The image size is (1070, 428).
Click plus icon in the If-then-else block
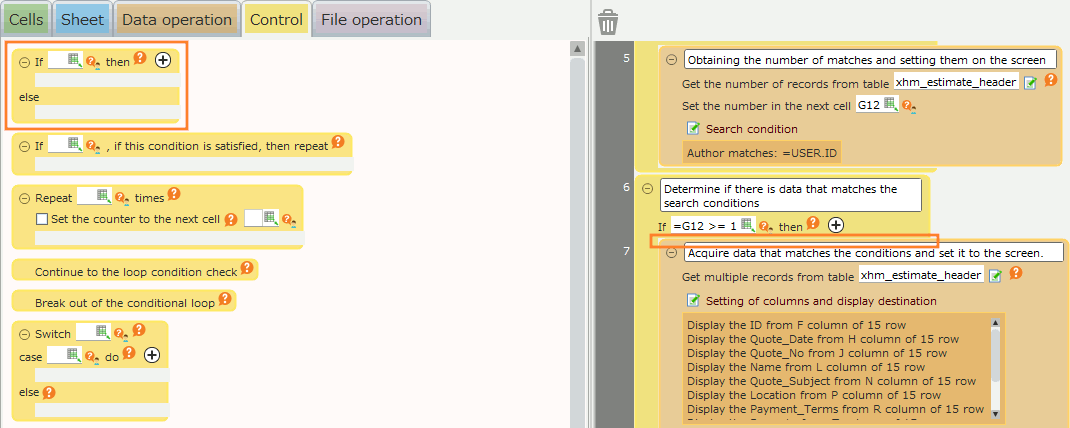[x=163, y=61]
